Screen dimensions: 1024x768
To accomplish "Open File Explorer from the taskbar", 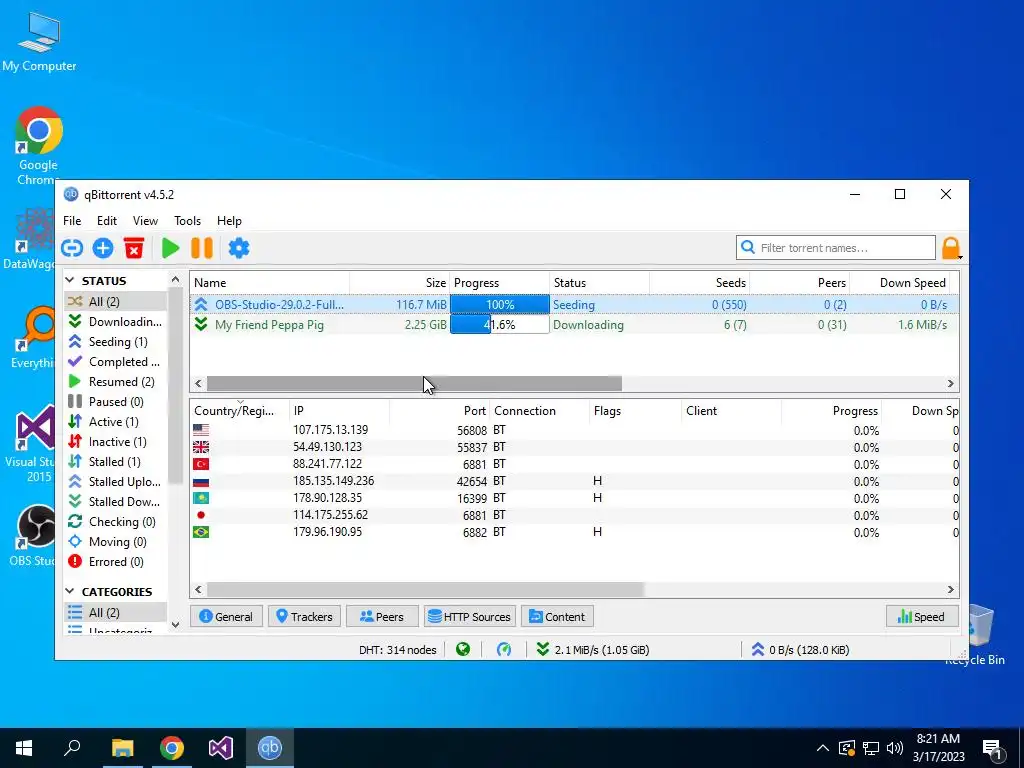I will coord(122,748).
